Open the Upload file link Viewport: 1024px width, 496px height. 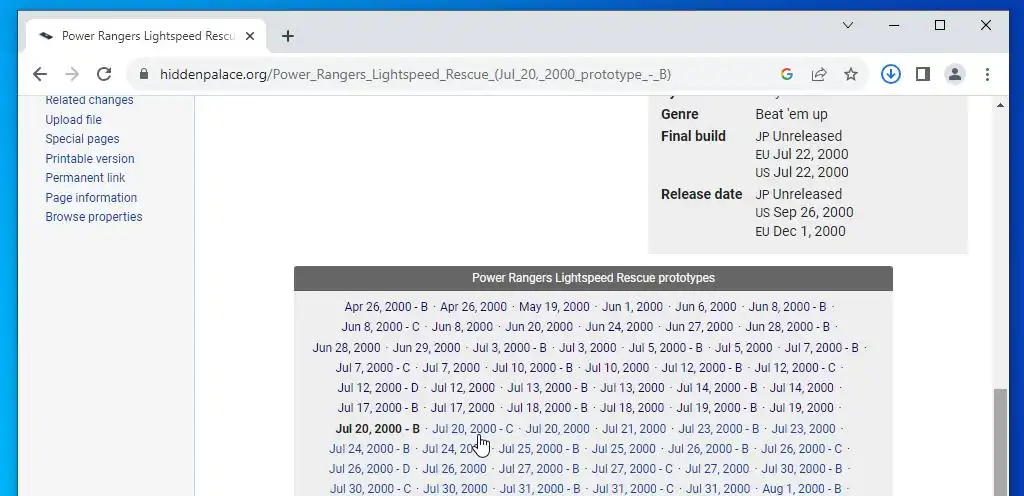click(x=73, y=119)
